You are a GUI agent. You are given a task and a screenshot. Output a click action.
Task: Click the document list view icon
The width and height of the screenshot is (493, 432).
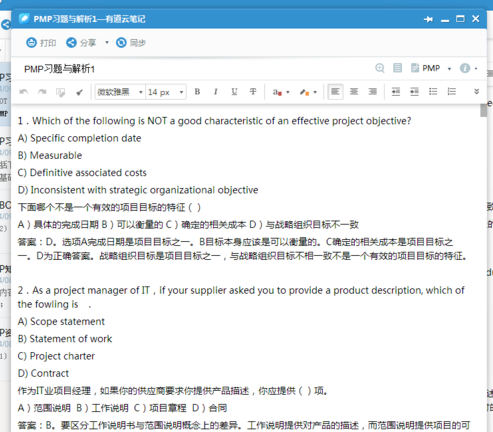tap(397, 68)
